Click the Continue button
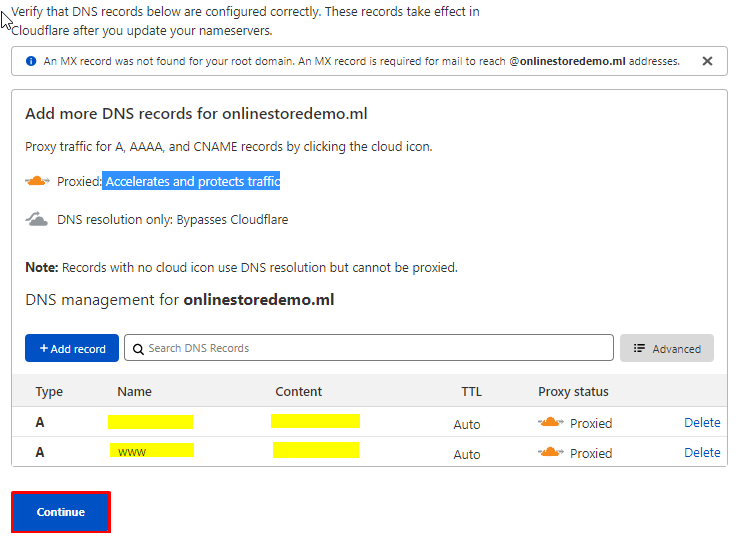 coord(61,512)
